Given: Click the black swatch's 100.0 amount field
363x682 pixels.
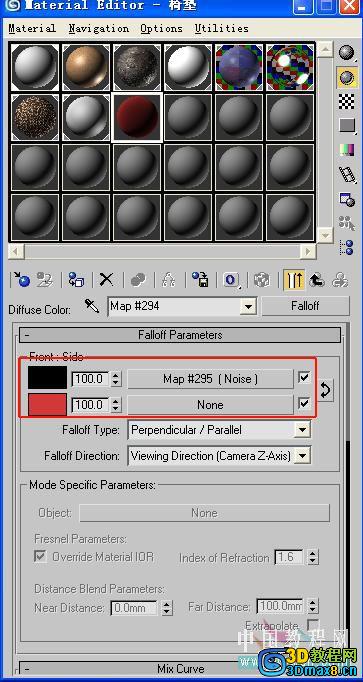Looking at the screenshot, I should tap(90, 378).
